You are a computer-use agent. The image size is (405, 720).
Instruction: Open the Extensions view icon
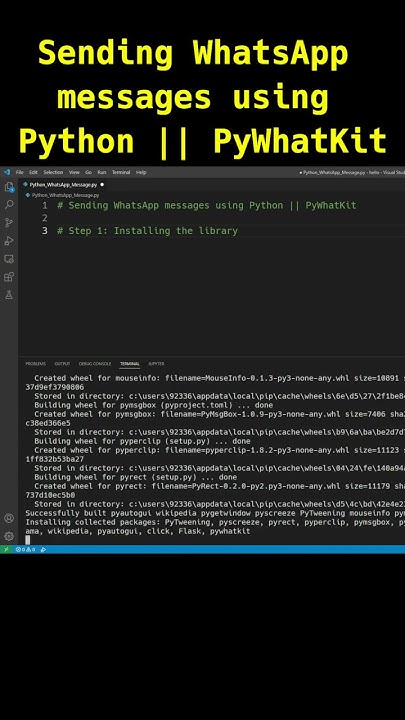click(9, 277)
